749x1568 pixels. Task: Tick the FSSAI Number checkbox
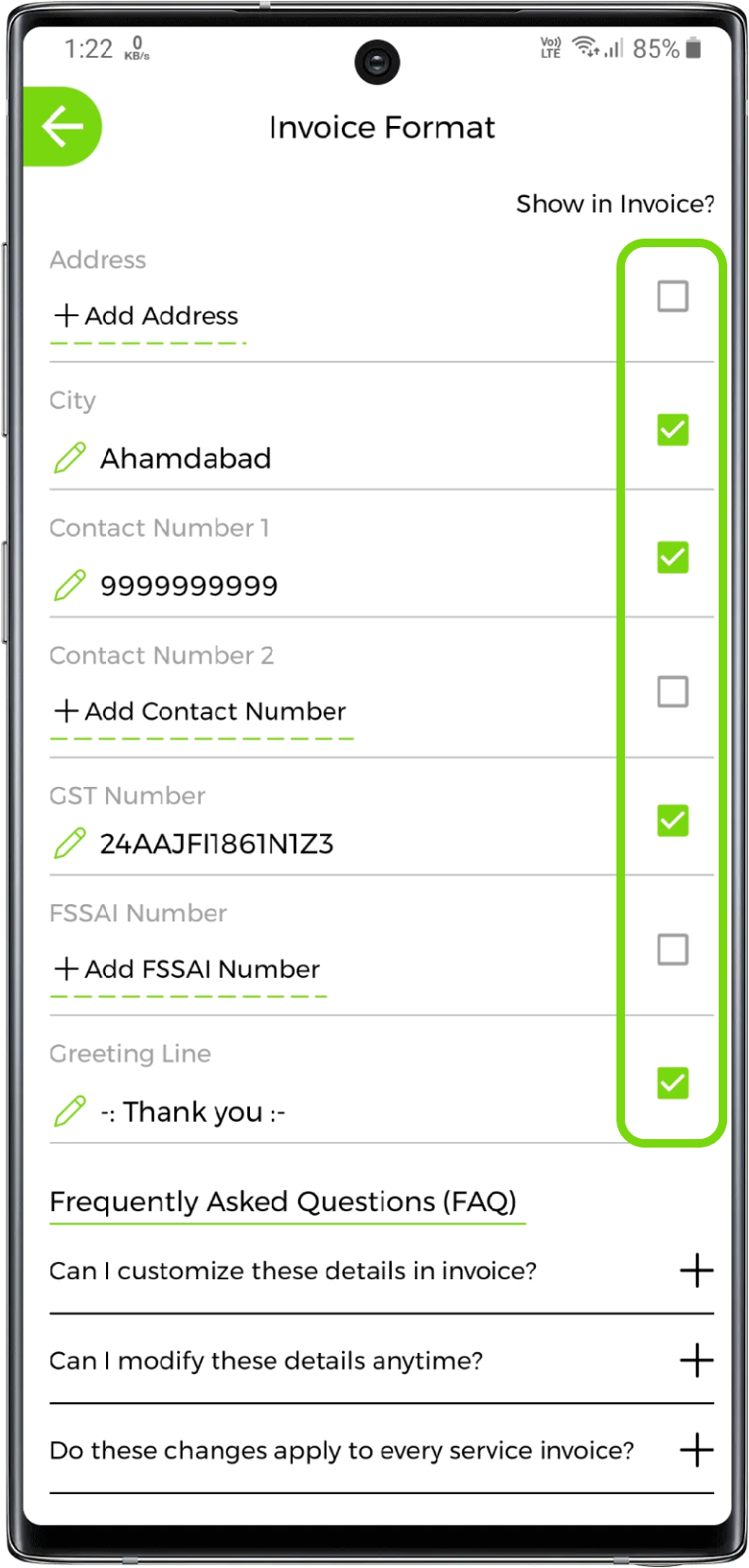(x=672, y=949)
